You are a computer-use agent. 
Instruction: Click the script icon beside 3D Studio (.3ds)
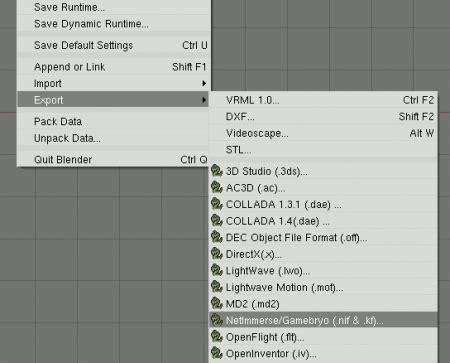click(x=217, y=171)
